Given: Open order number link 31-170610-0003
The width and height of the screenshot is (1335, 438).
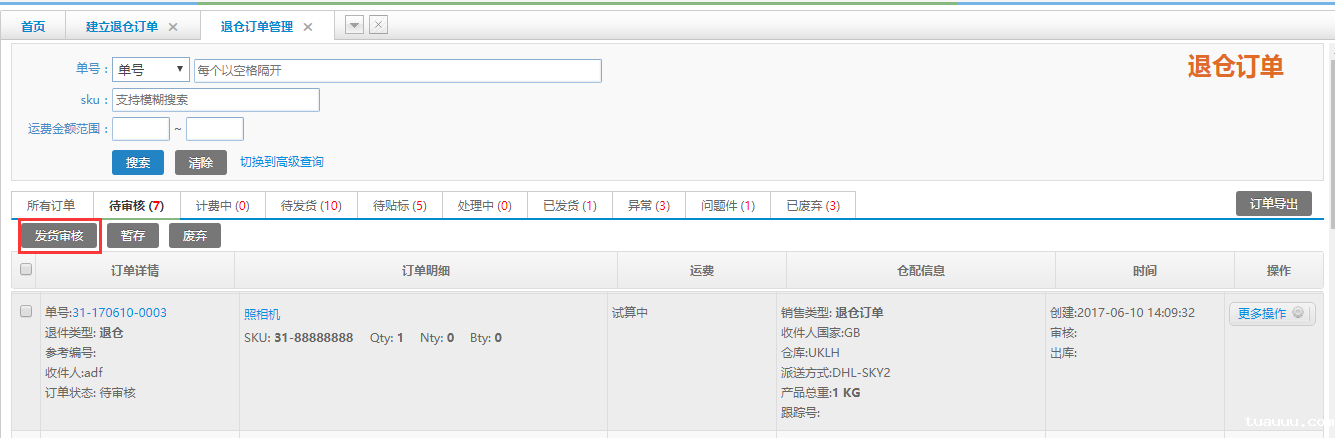Looking at the screenshot, I should pyautogui.click(x=119, y=313).
